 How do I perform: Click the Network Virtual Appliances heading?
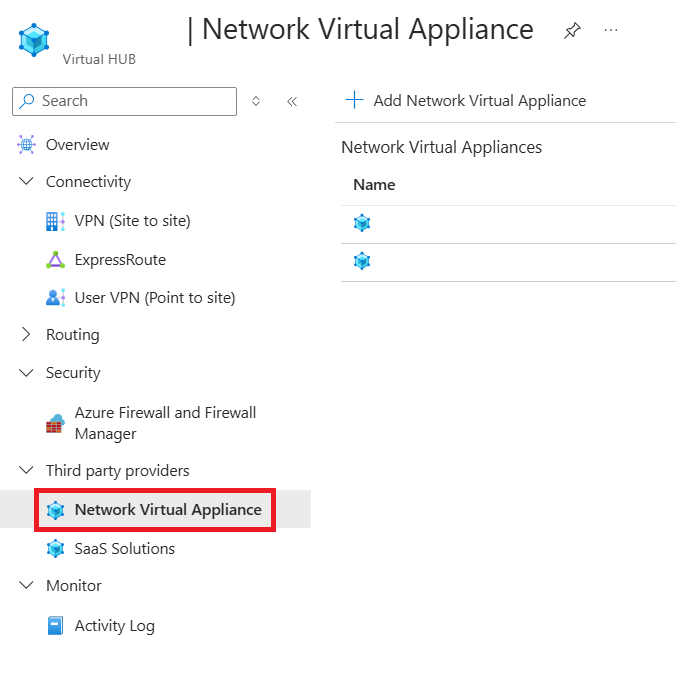441,147
